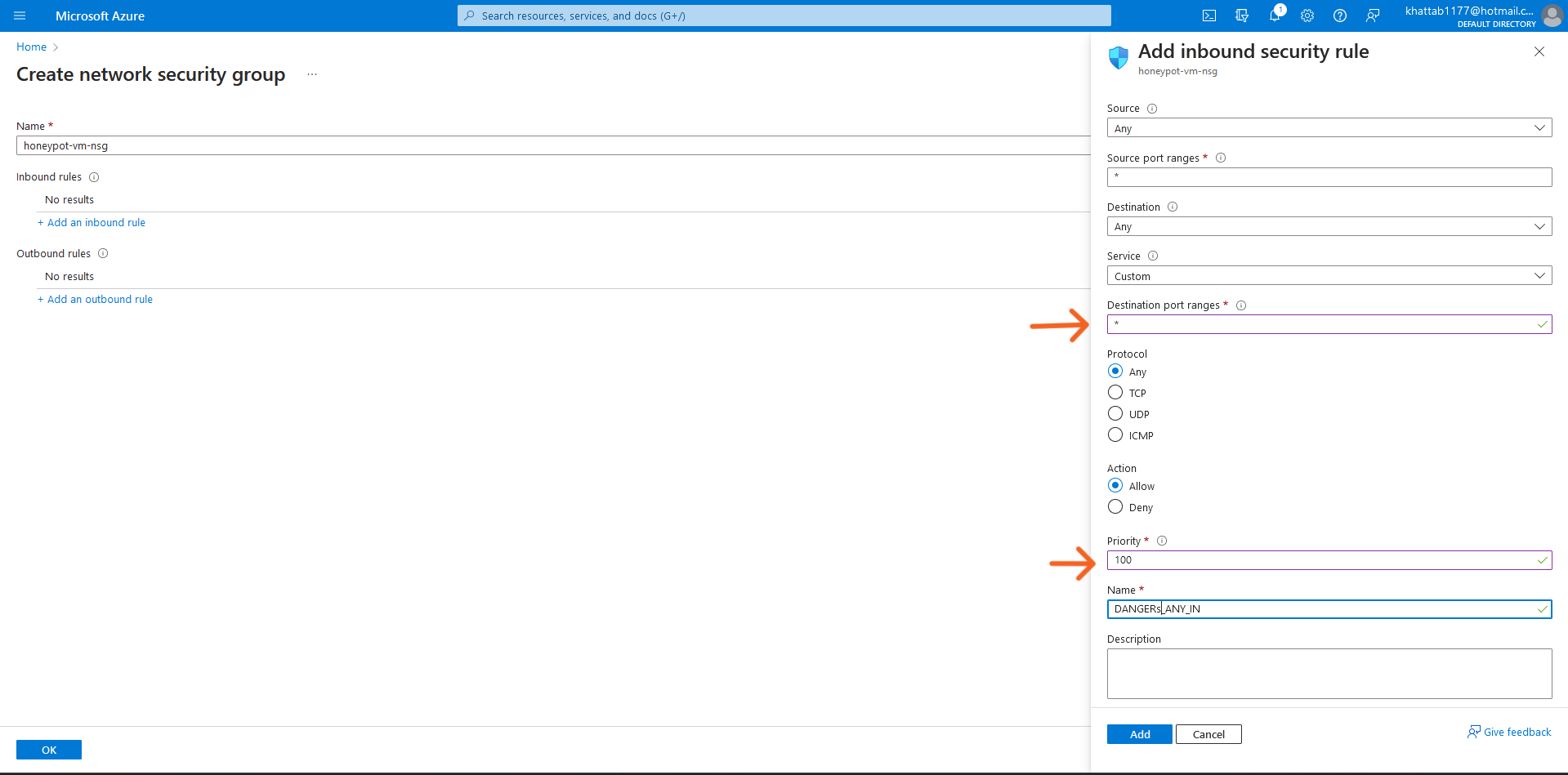Open the Source dropdown

click(x=1329, y=127)
